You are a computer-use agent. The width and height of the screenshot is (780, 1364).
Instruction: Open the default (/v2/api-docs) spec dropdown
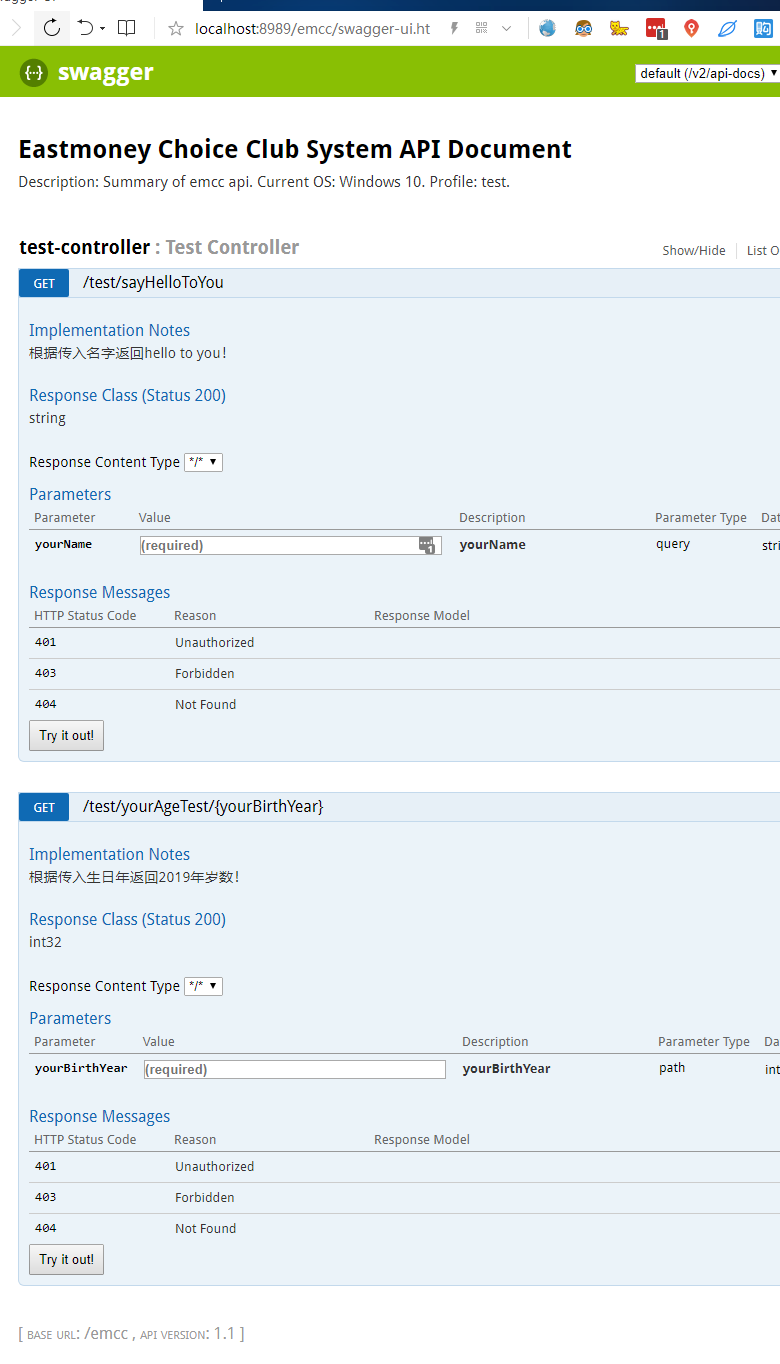click(x=708, y=73)
